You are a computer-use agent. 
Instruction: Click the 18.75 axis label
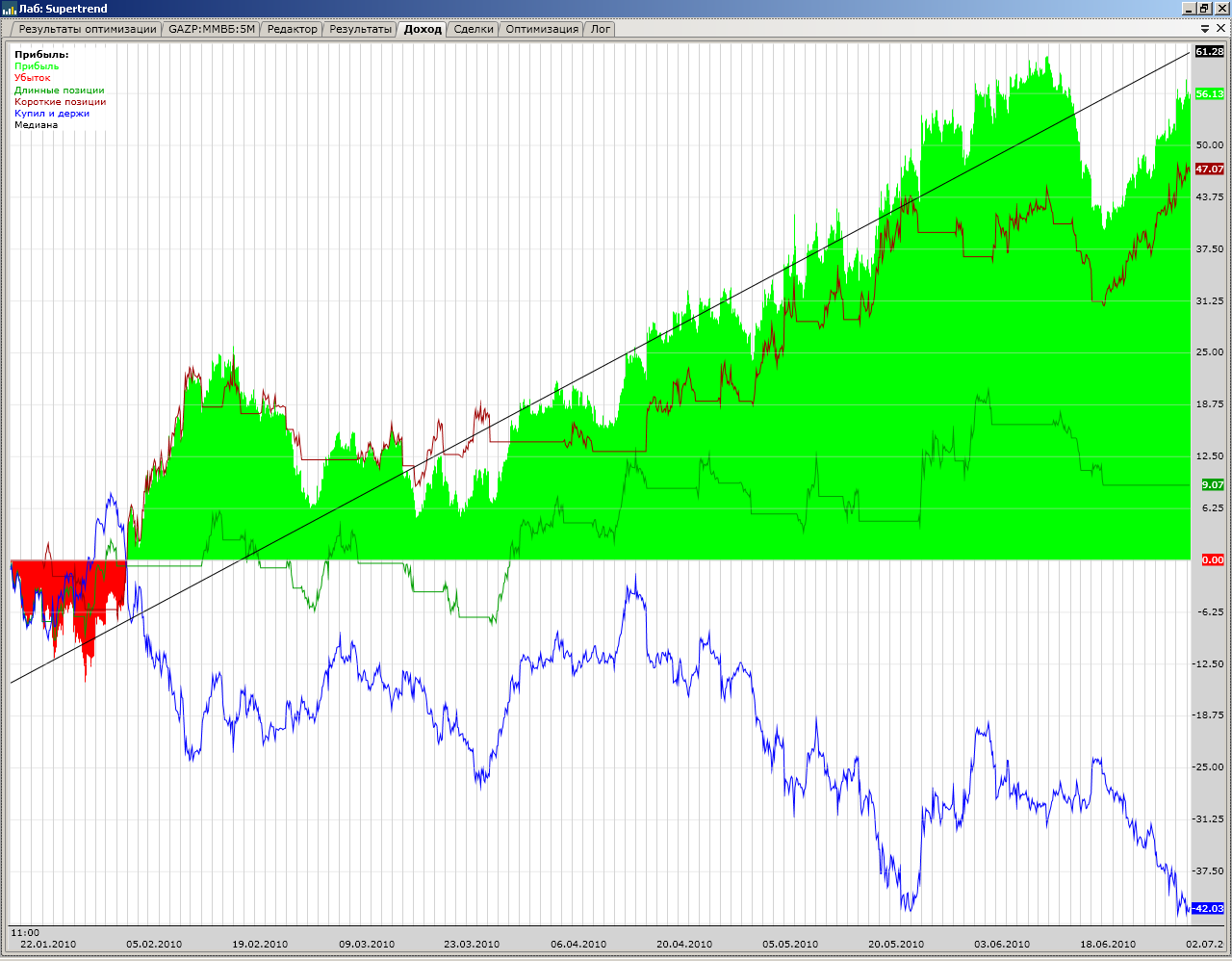1210,404
